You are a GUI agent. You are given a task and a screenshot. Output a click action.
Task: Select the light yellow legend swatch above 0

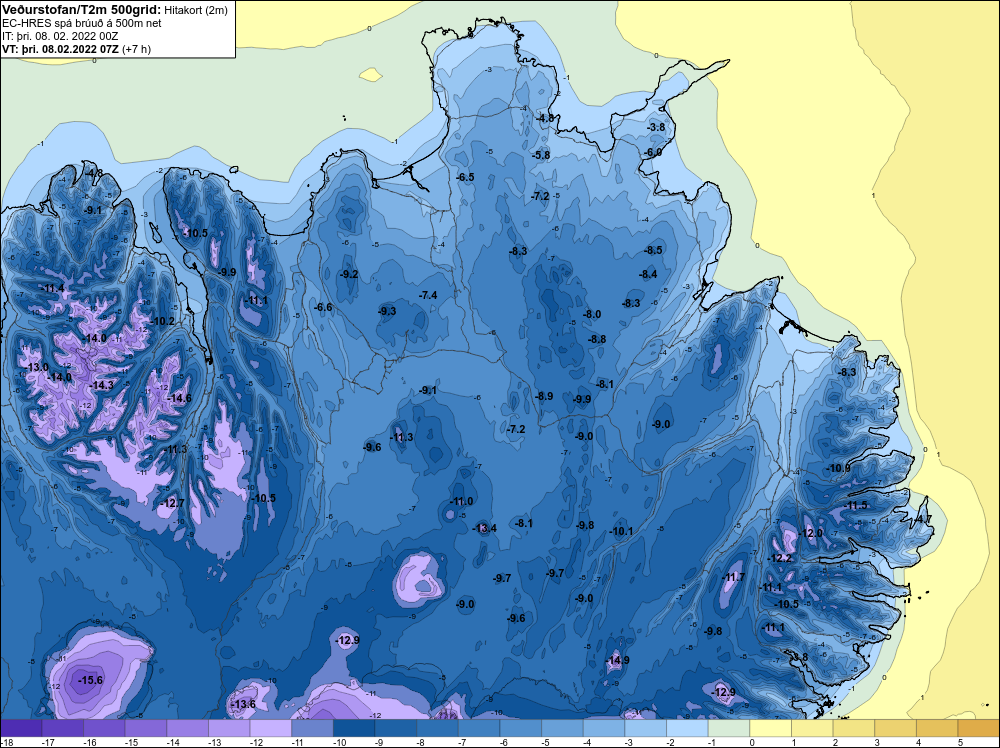770,728
